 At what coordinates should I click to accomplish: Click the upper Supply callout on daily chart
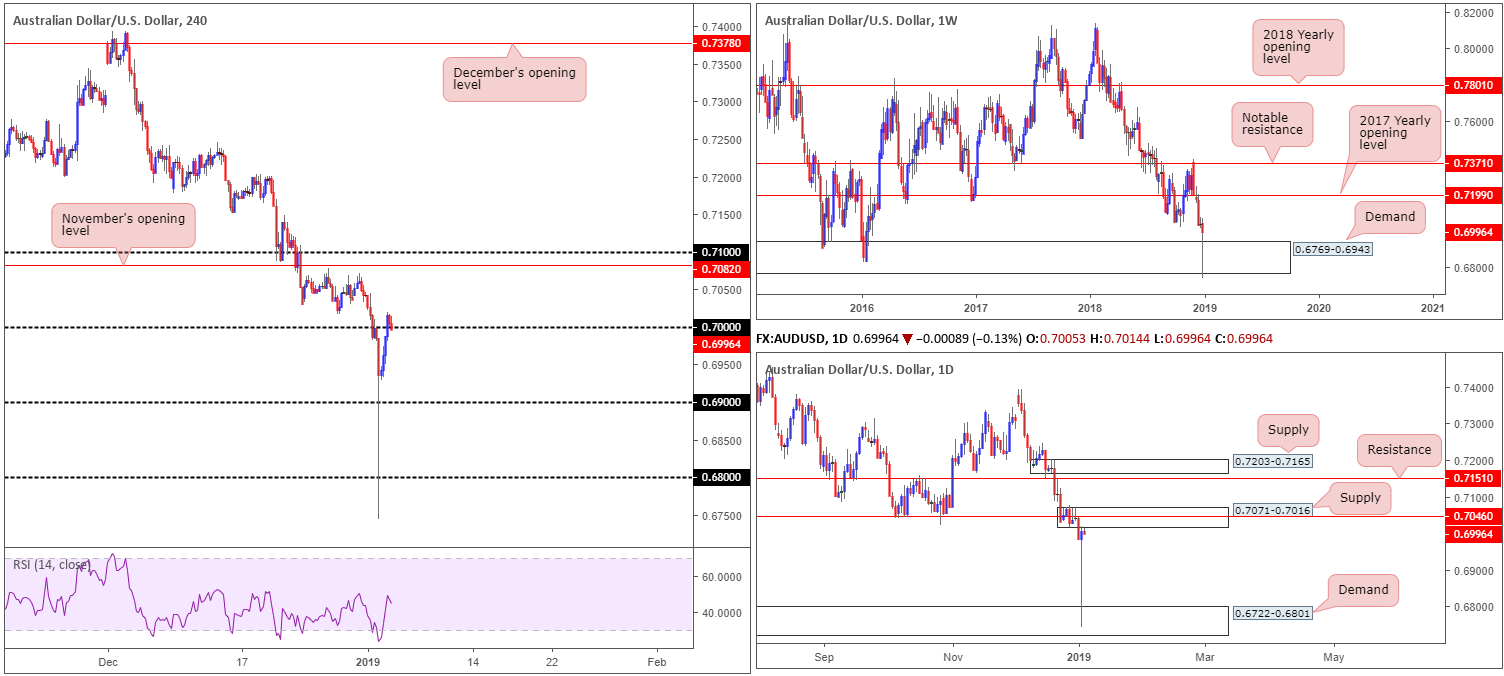[x=1288, y=430]
